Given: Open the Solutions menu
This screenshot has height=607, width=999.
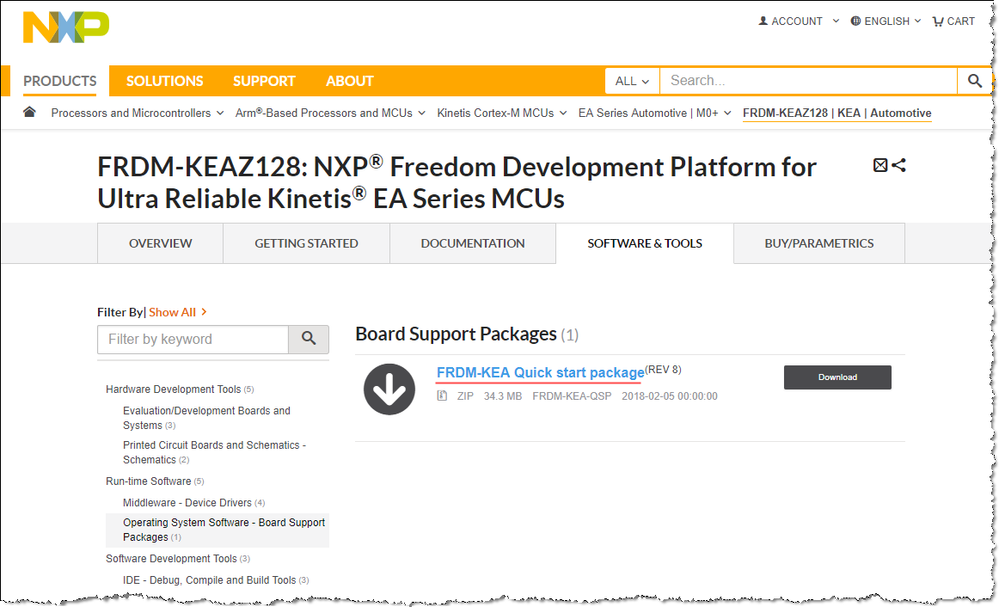Looking at the screenshot, I should [164, 81].
